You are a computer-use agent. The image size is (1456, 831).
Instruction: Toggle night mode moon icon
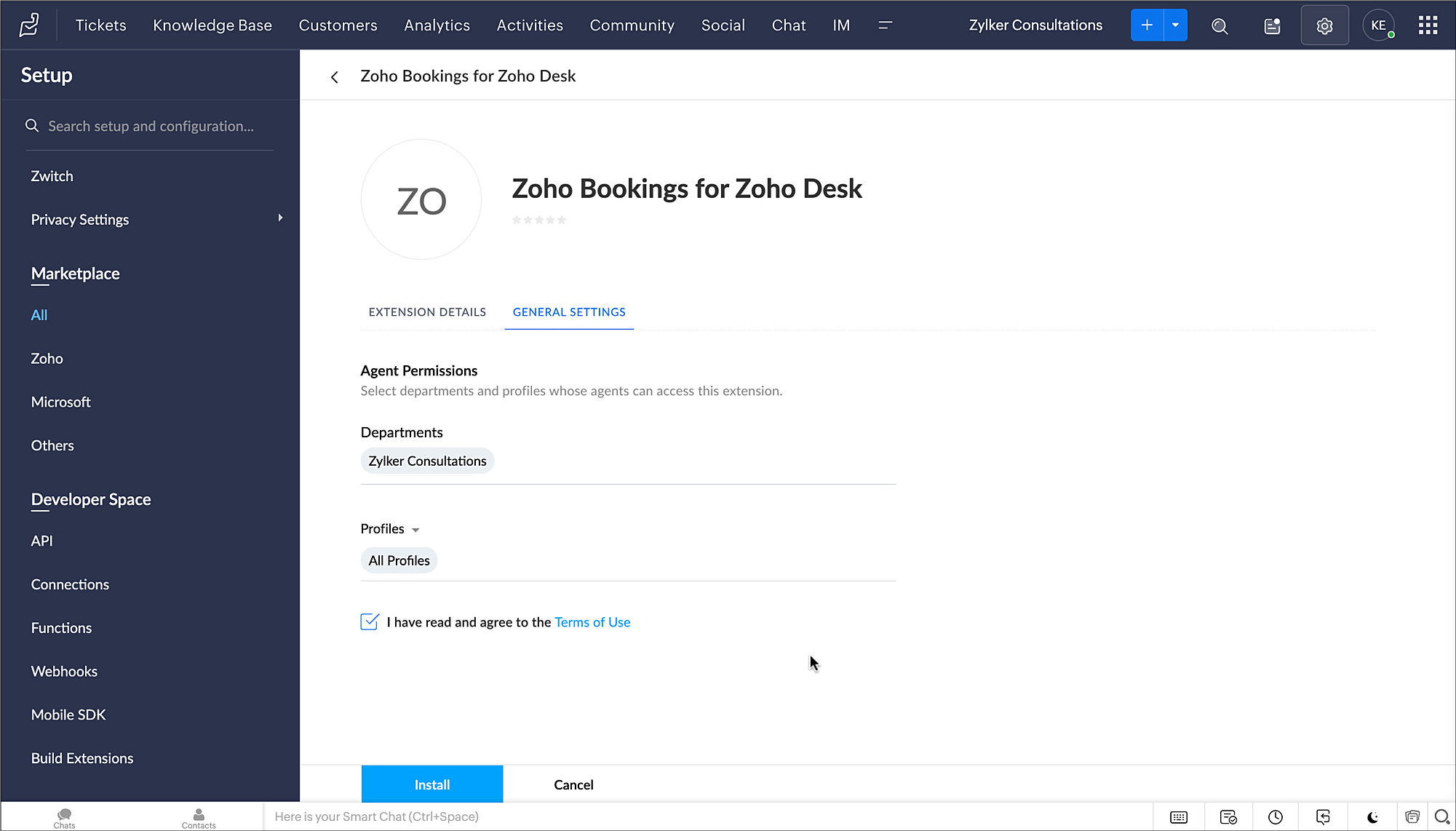point(1372,817)
